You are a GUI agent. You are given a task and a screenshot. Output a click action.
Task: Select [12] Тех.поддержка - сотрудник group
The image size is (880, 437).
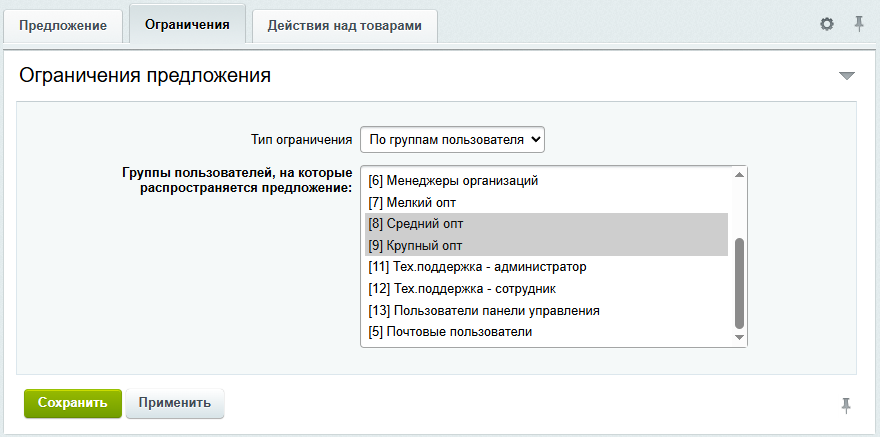click(547, 289)
